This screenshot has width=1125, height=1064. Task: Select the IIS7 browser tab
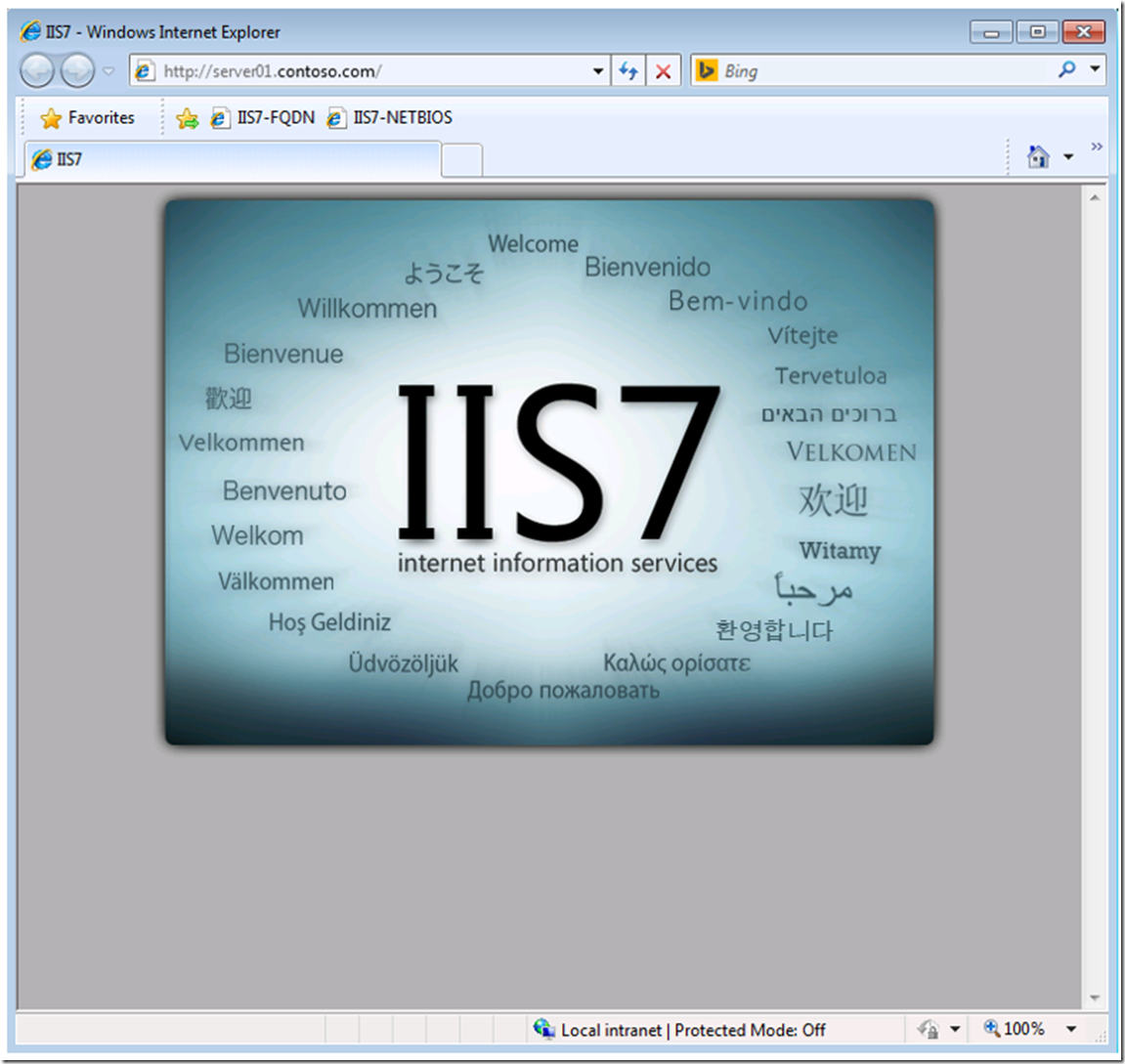[233, 158]
